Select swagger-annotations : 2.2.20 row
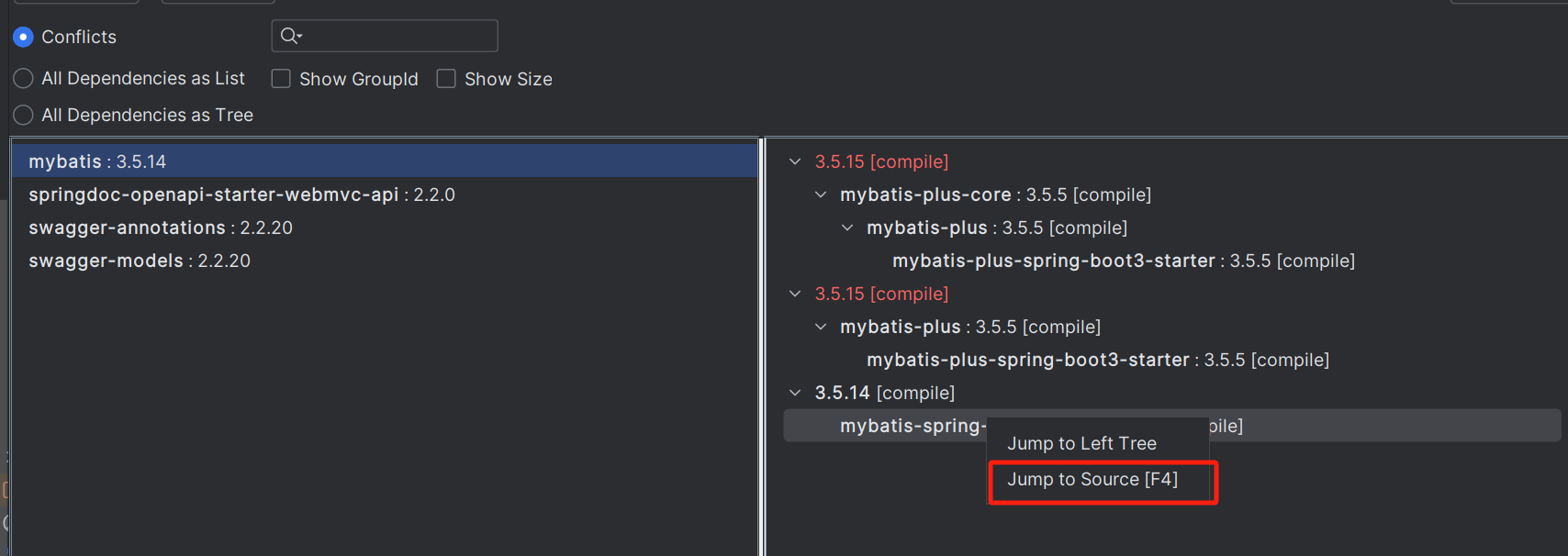 point(385,228)
